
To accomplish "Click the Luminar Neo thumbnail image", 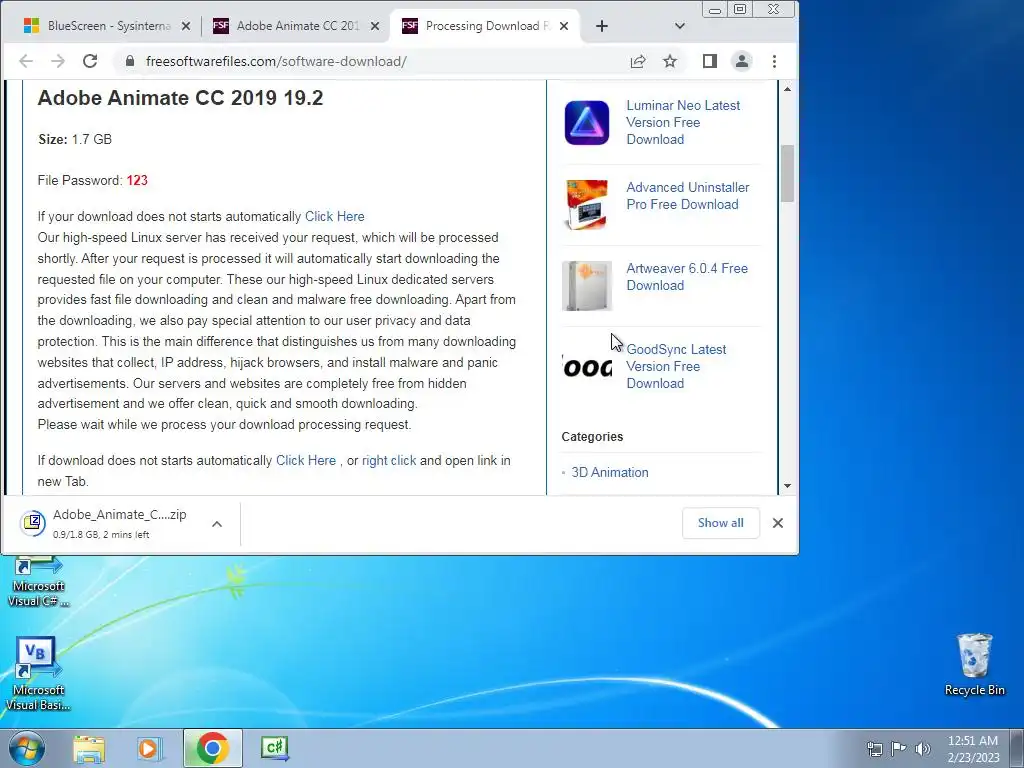I will (586, 123).
